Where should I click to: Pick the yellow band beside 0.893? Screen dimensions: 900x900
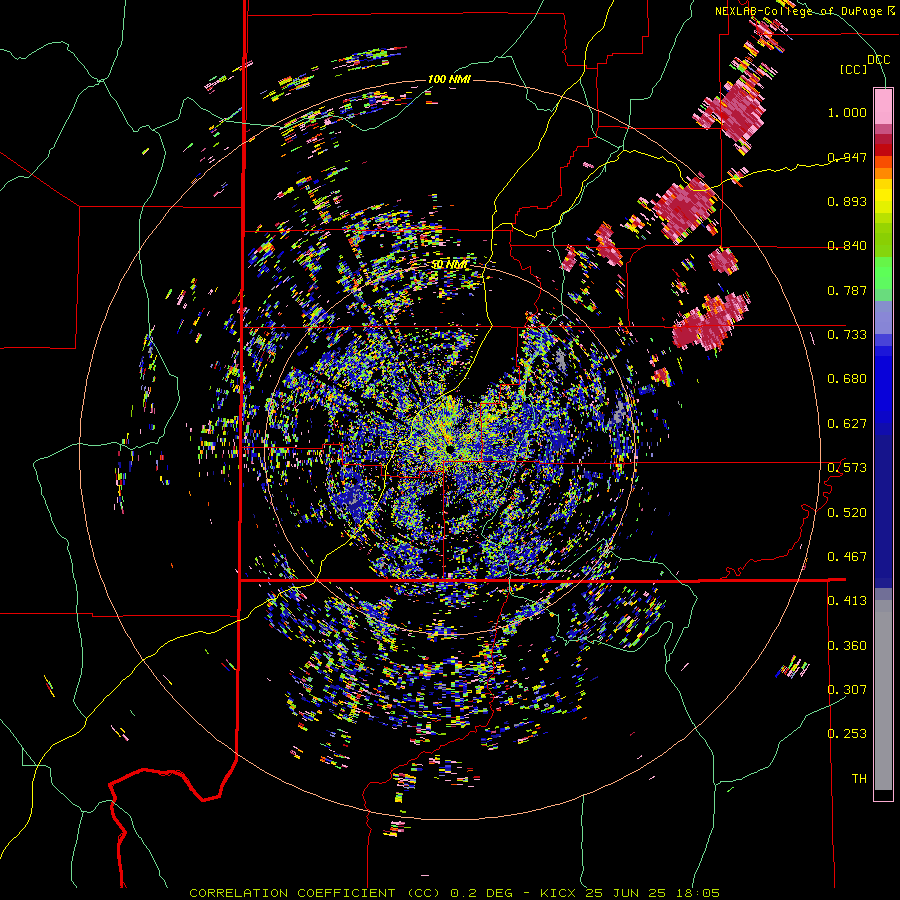883,196
